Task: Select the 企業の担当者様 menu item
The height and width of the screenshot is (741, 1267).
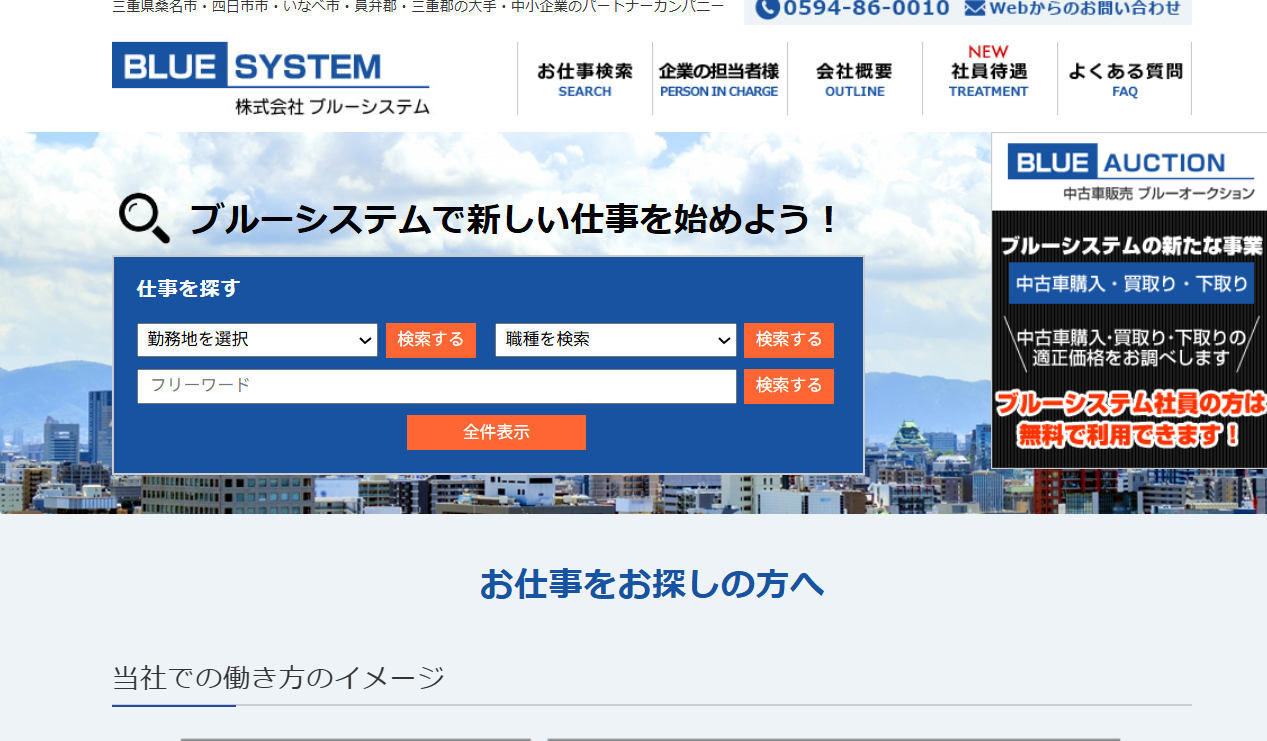Action: point(719,78)
